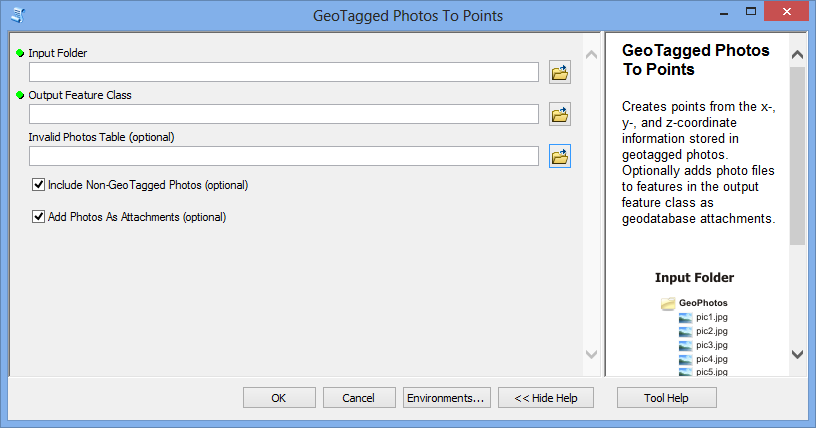Click the GeoPhotos folder icon in help
Viewport: 816px width, 428px height.
[668, 303]
